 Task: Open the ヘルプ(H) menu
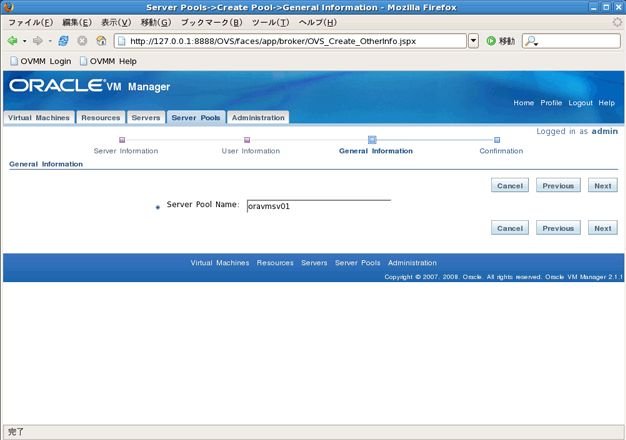(318, 22)
